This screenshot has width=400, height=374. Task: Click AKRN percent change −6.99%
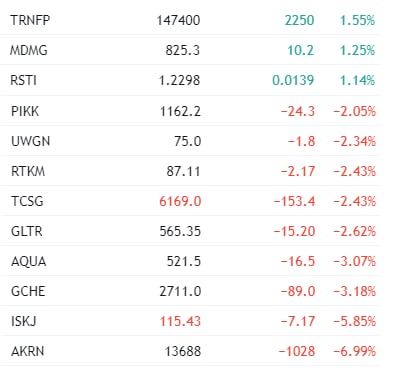[355, 351]
